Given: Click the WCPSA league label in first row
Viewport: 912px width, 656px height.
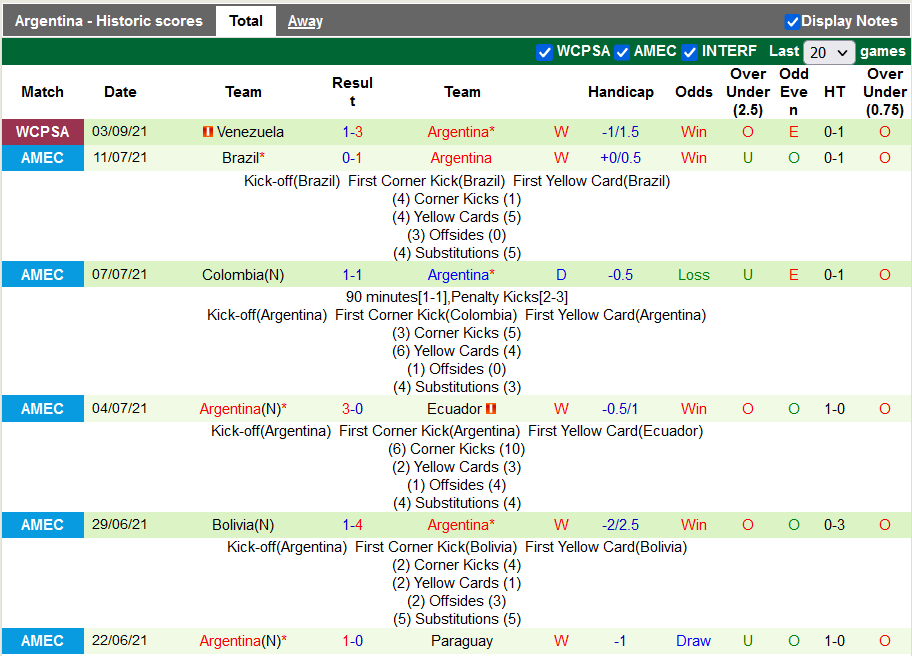Looking at the screenshot, I should (42, 132).
